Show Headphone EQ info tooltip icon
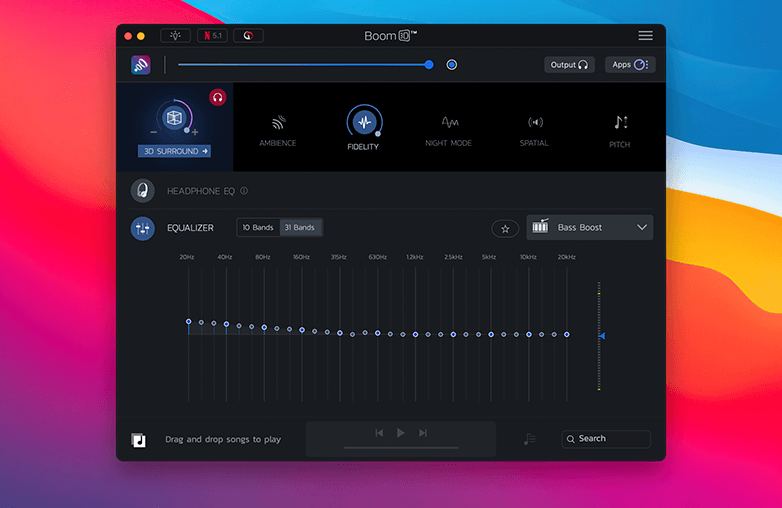782x508 pixels. pos(244,191)
